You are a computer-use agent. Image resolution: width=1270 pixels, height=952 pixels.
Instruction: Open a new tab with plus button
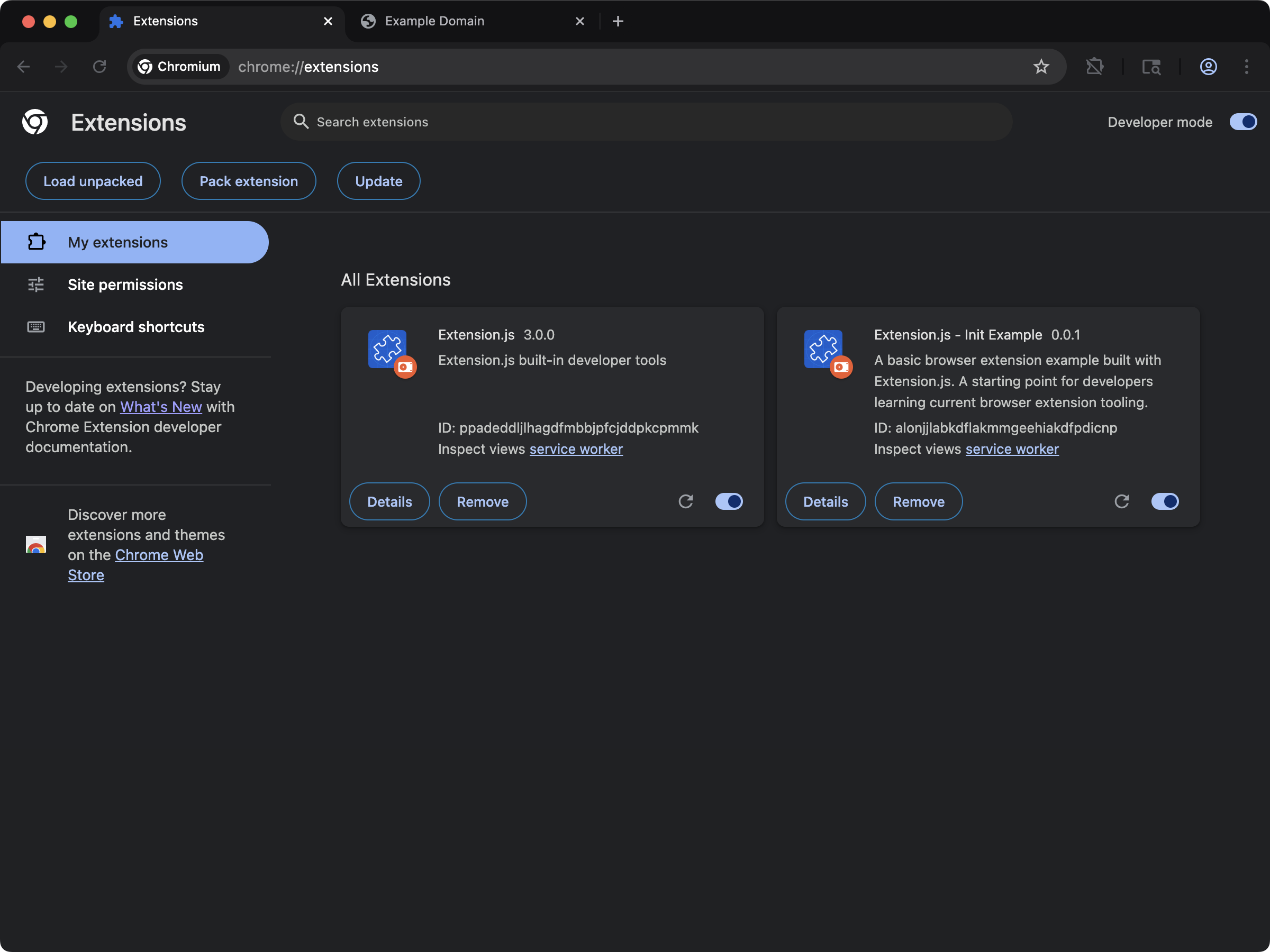[618, 21]
